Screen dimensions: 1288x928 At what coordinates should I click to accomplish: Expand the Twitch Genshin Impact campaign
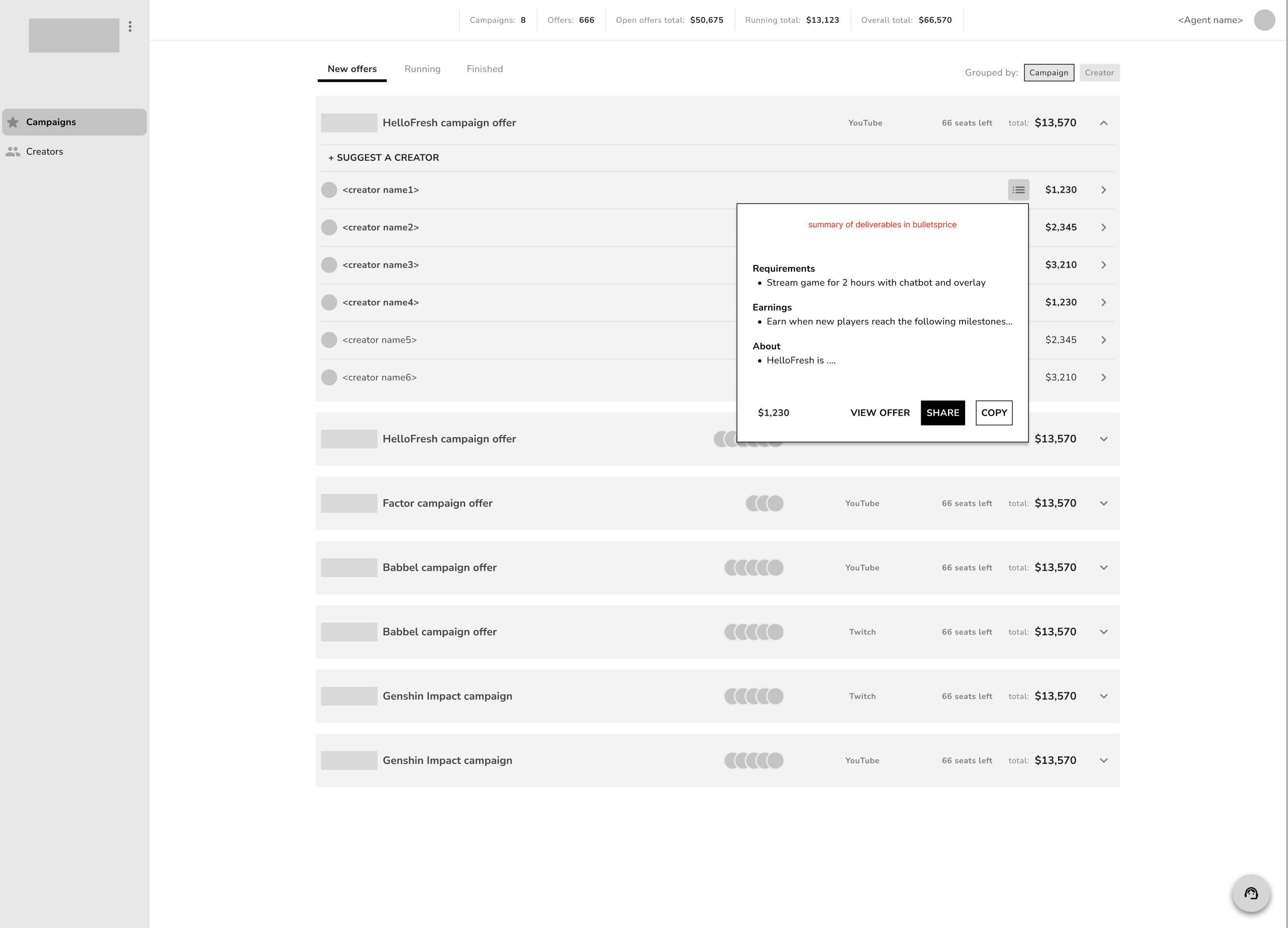click(x=1104, y=696)
